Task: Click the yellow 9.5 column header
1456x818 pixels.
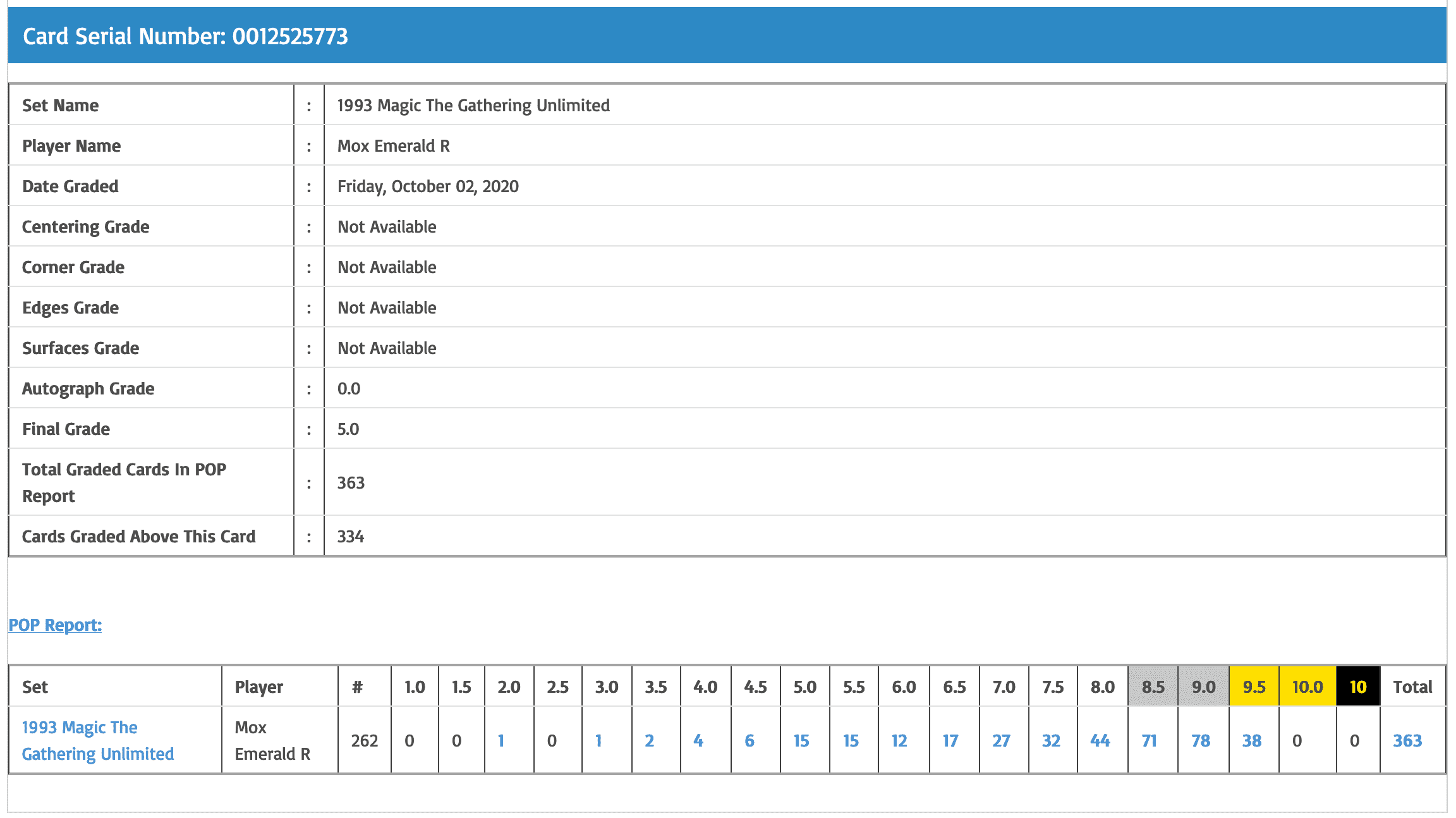Action: tap(1254, 687)
